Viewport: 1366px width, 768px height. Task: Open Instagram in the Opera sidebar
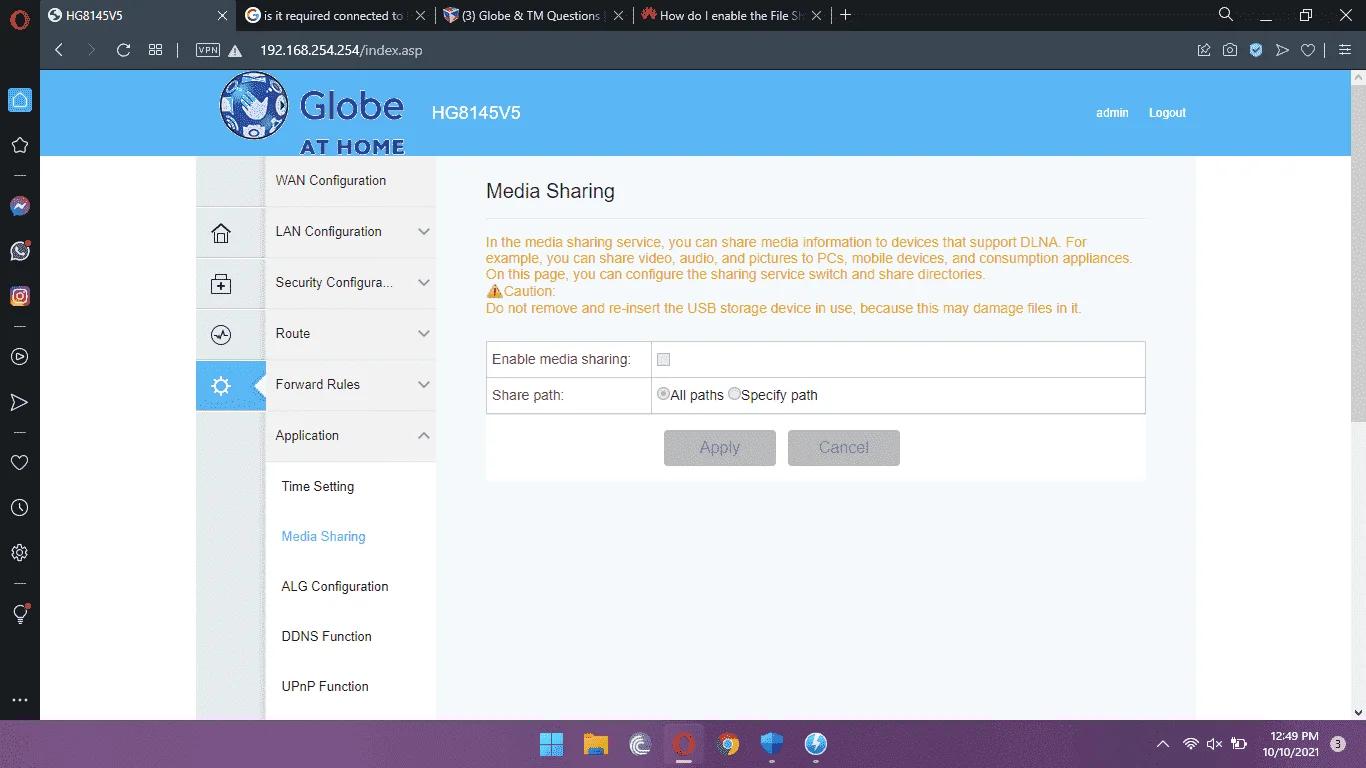click(x=20, y=296)
